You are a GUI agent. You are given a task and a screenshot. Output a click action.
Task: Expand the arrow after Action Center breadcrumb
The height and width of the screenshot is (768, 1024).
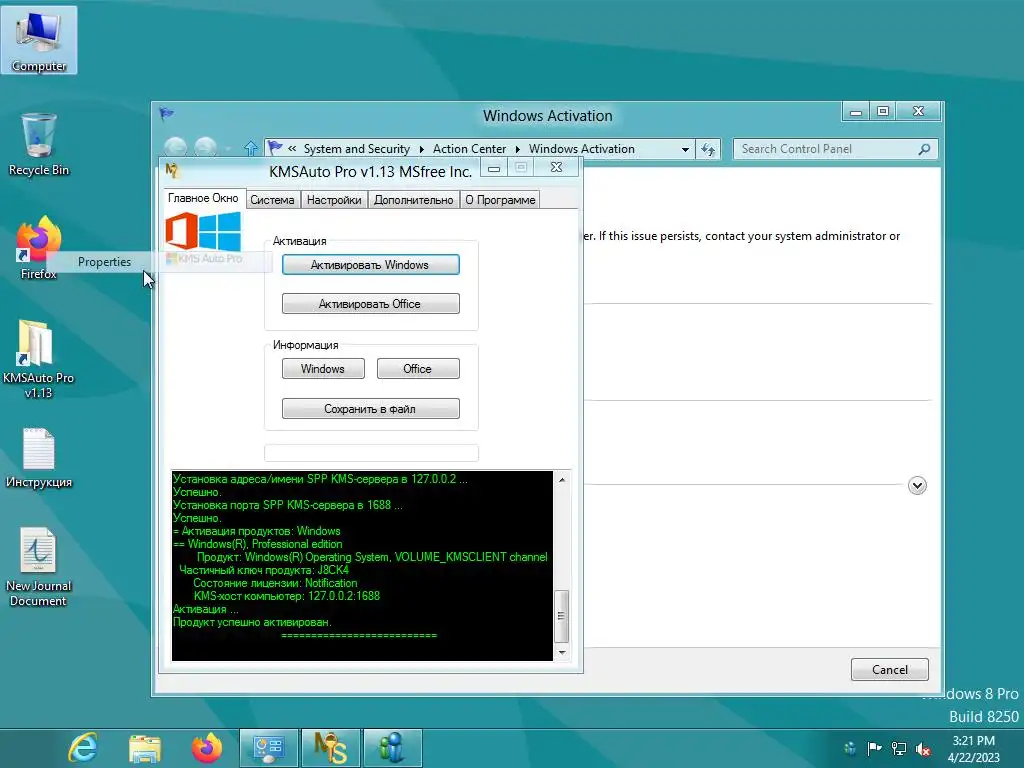518,150
